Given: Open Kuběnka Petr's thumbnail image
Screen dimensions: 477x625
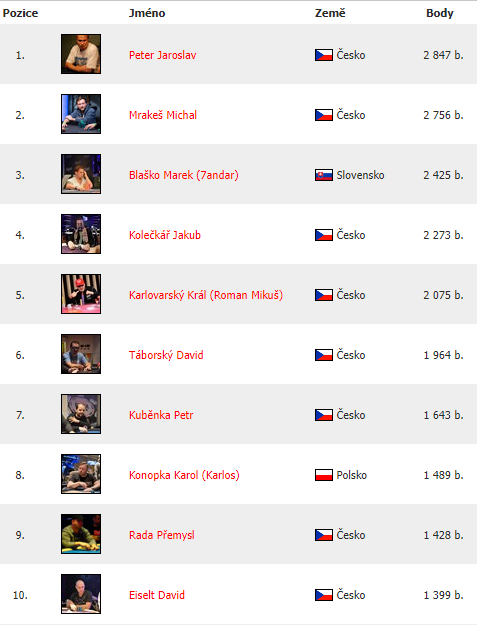Looking at the screenshot, I should coord(81,414).
